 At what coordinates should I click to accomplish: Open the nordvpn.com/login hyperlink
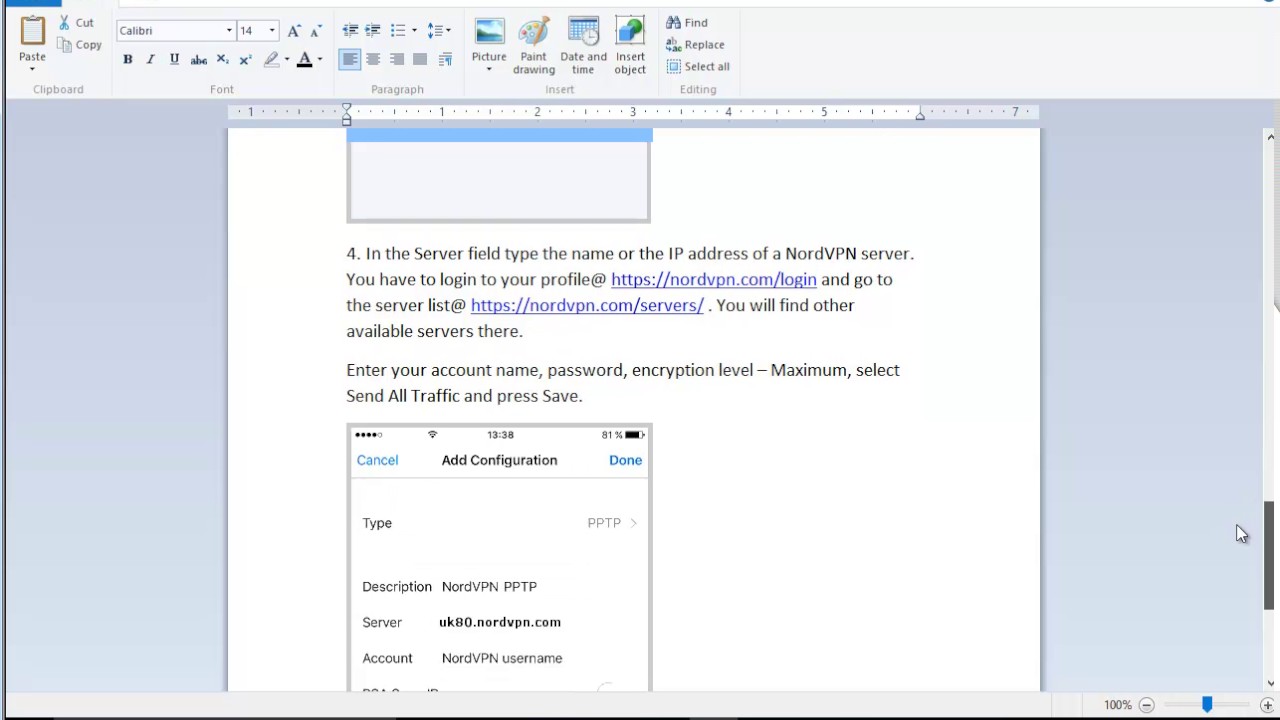[x=714, y=279]
